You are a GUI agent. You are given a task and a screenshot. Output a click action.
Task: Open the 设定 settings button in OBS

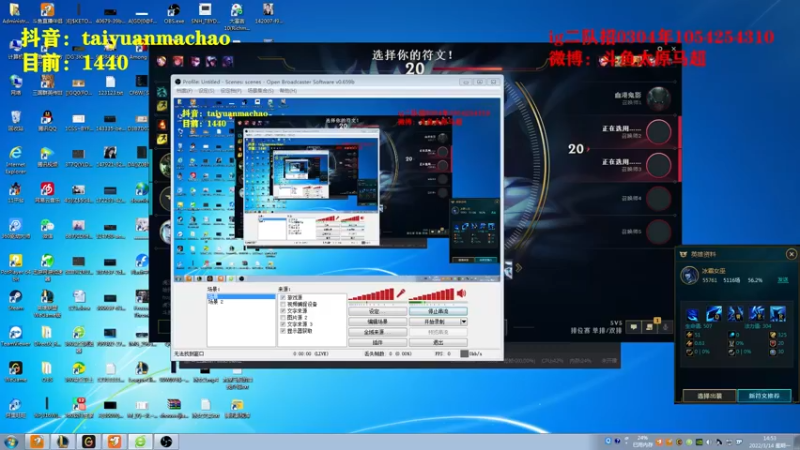[378, 311]
